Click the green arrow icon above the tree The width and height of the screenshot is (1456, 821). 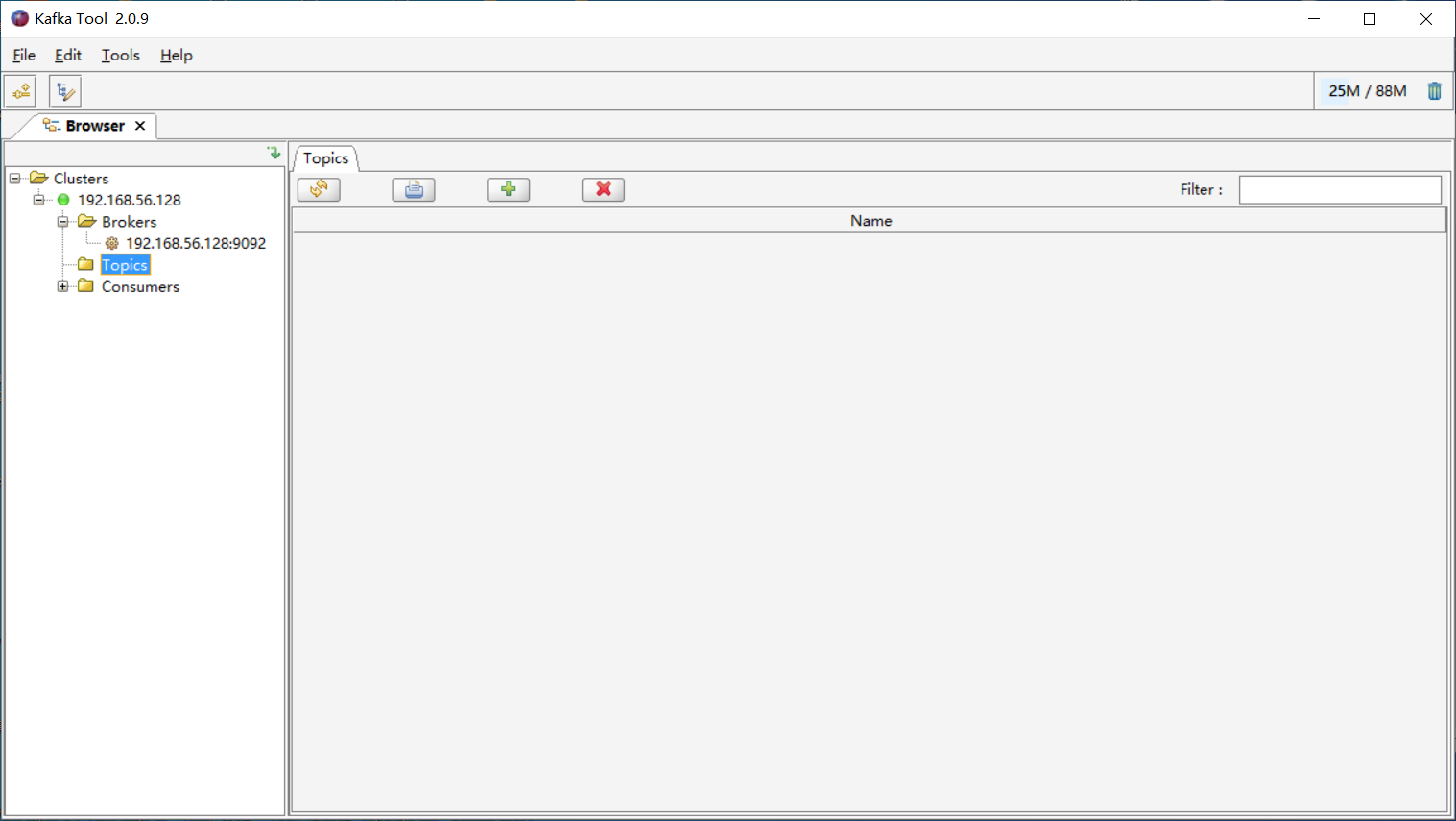pyautogui.click(x=274, y=153)
